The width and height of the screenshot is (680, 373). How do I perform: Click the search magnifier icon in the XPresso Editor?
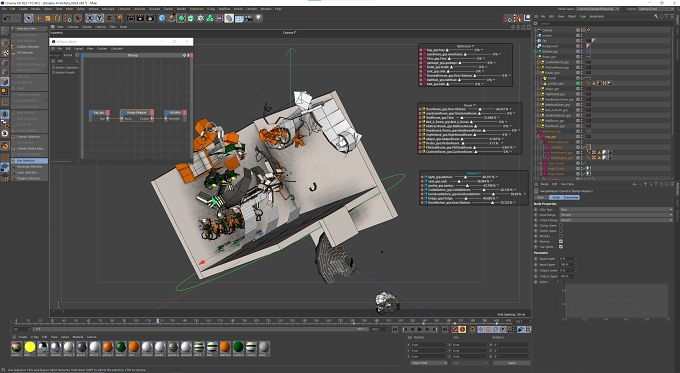(77, 61)
